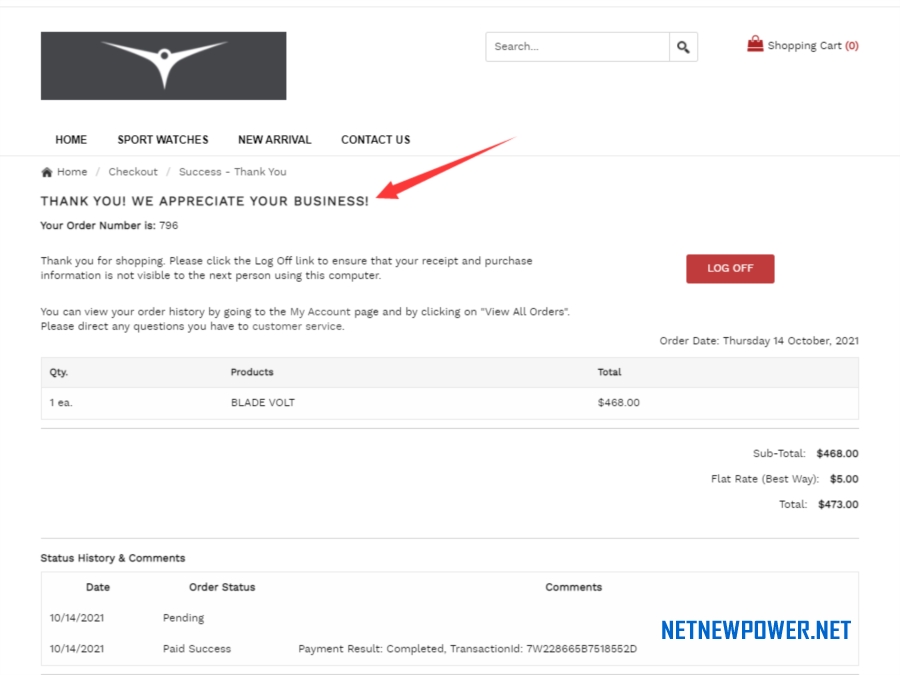Click Status History & Comments heading
900x675 pixels.
click(x=113, y=558)
